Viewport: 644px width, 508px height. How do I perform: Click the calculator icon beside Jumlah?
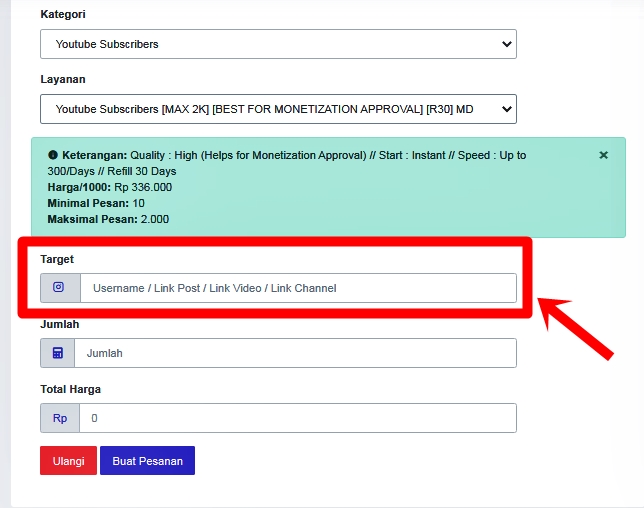(x=58, y=353)
